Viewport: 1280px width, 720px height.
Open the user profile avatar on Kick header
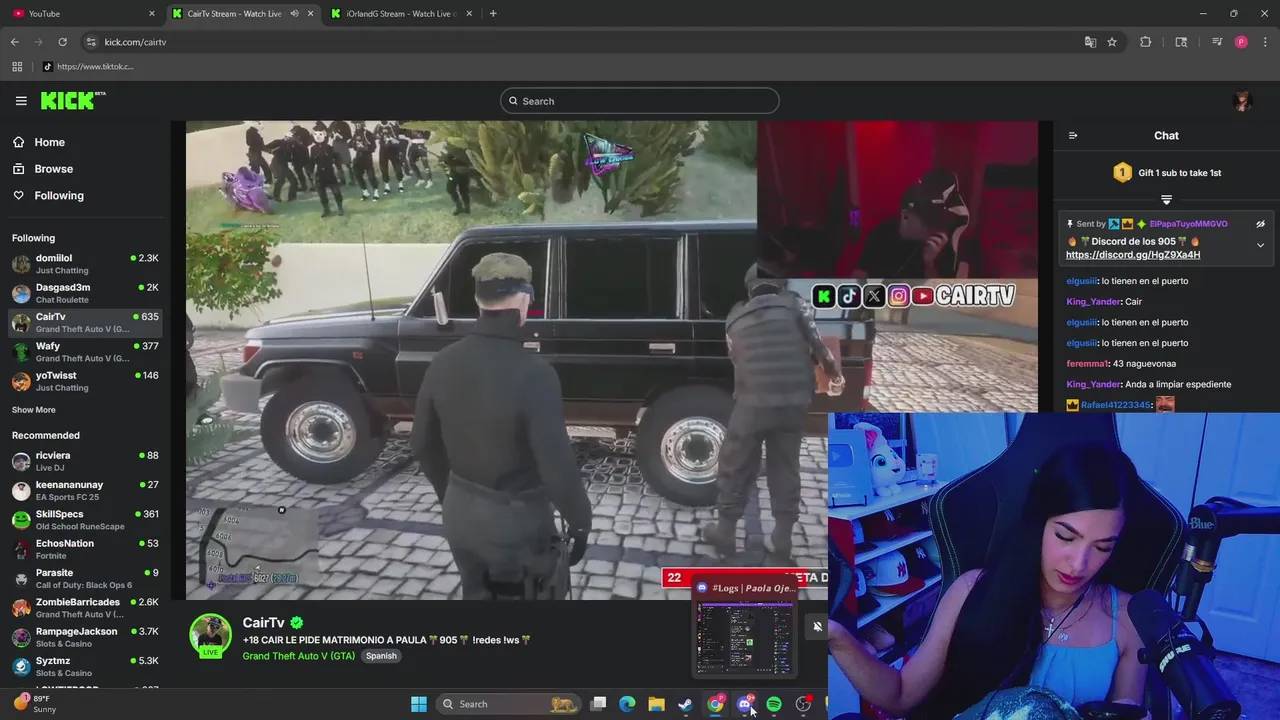1243,101
